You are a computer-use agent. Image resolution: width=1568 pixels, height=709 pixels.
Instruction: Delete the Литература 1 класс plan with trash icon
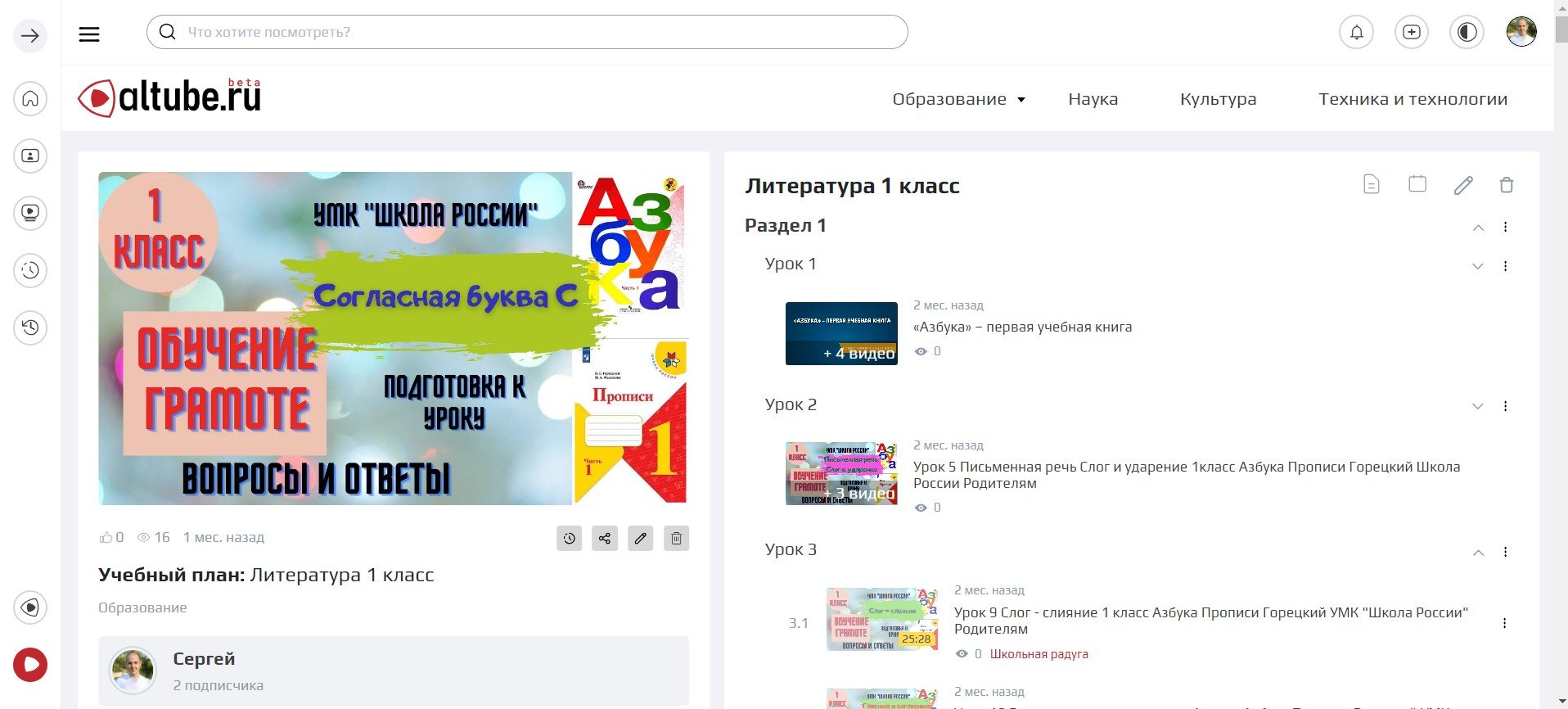pyautogui.click(x=1507, y=185)
